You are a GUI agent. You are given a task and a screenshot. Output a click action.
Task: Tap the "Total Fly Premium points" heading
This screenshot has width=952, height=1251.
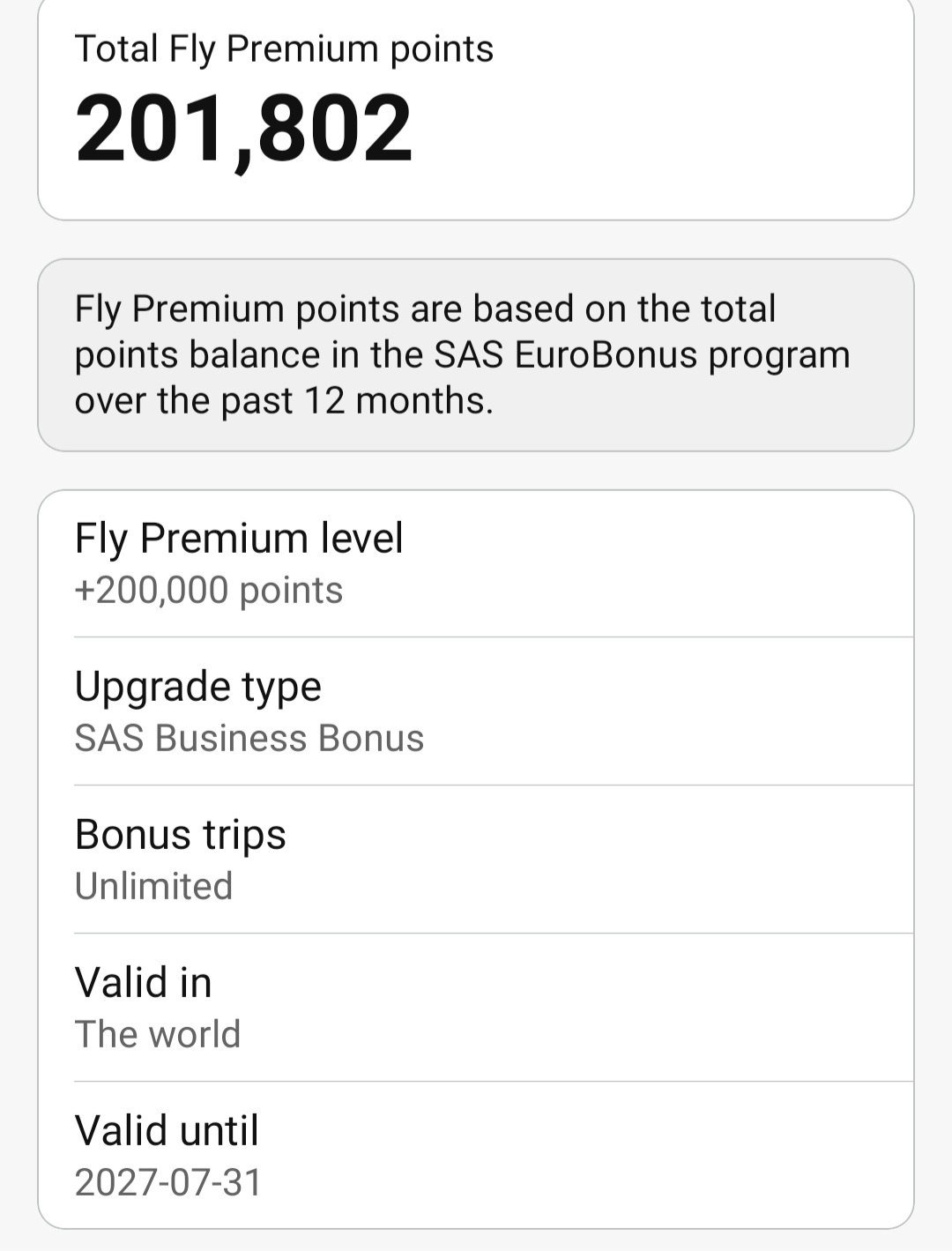click(284, 48)
